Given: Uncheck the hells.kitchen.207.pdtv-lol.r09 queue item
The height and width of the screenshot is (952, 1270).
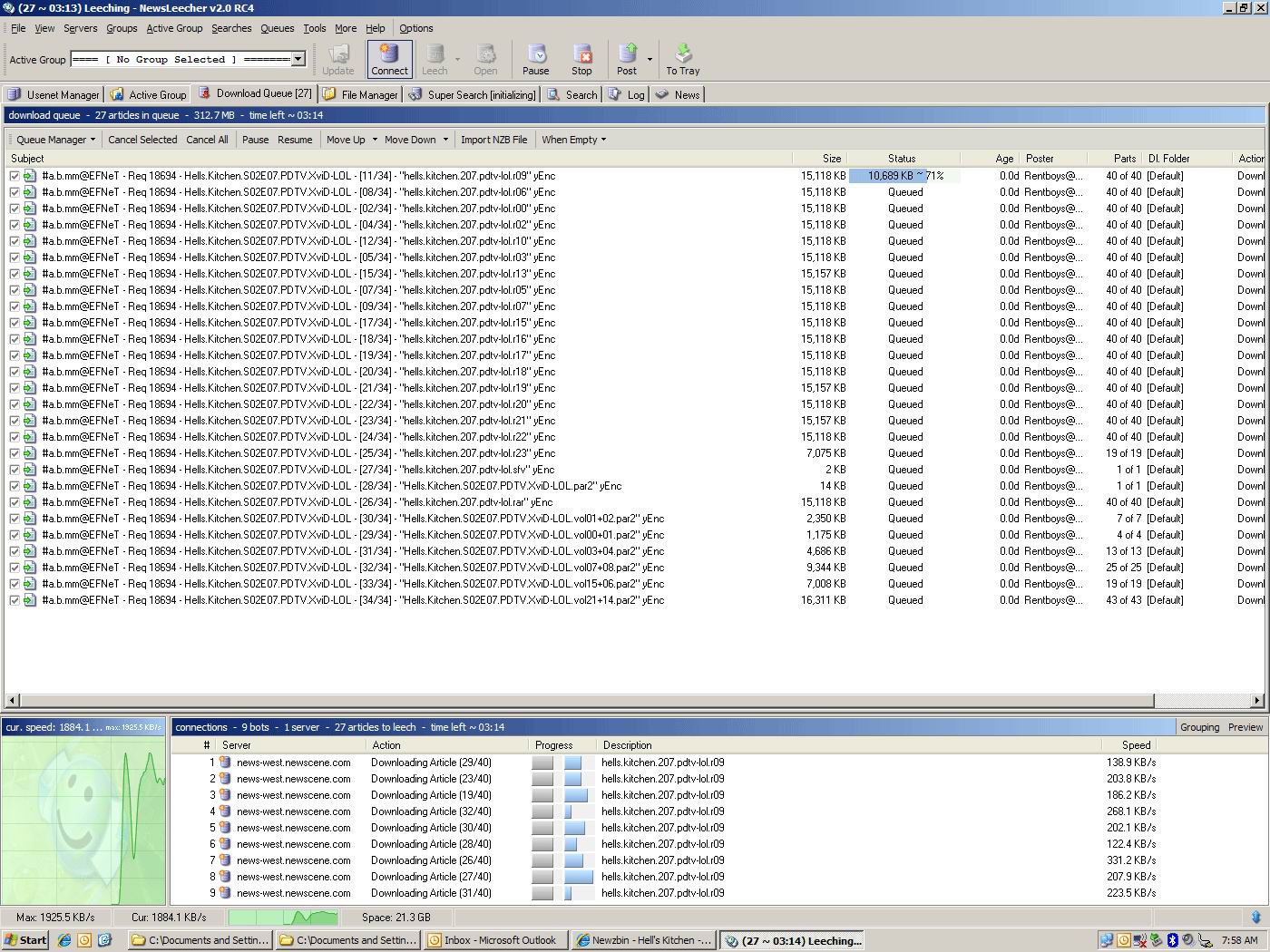Looking at the screenshot, I should (x=15, y=176).
